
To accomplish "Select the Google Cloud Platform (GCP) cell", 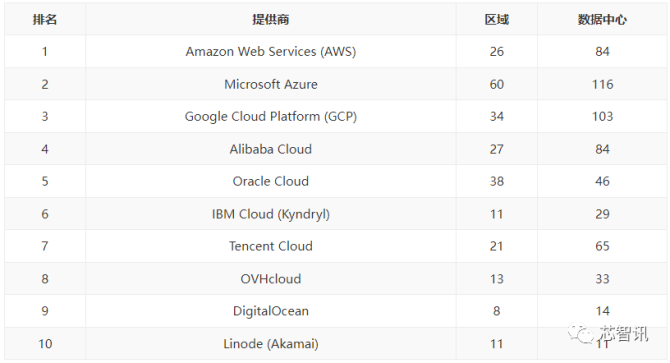I will (x=270, y=117).
